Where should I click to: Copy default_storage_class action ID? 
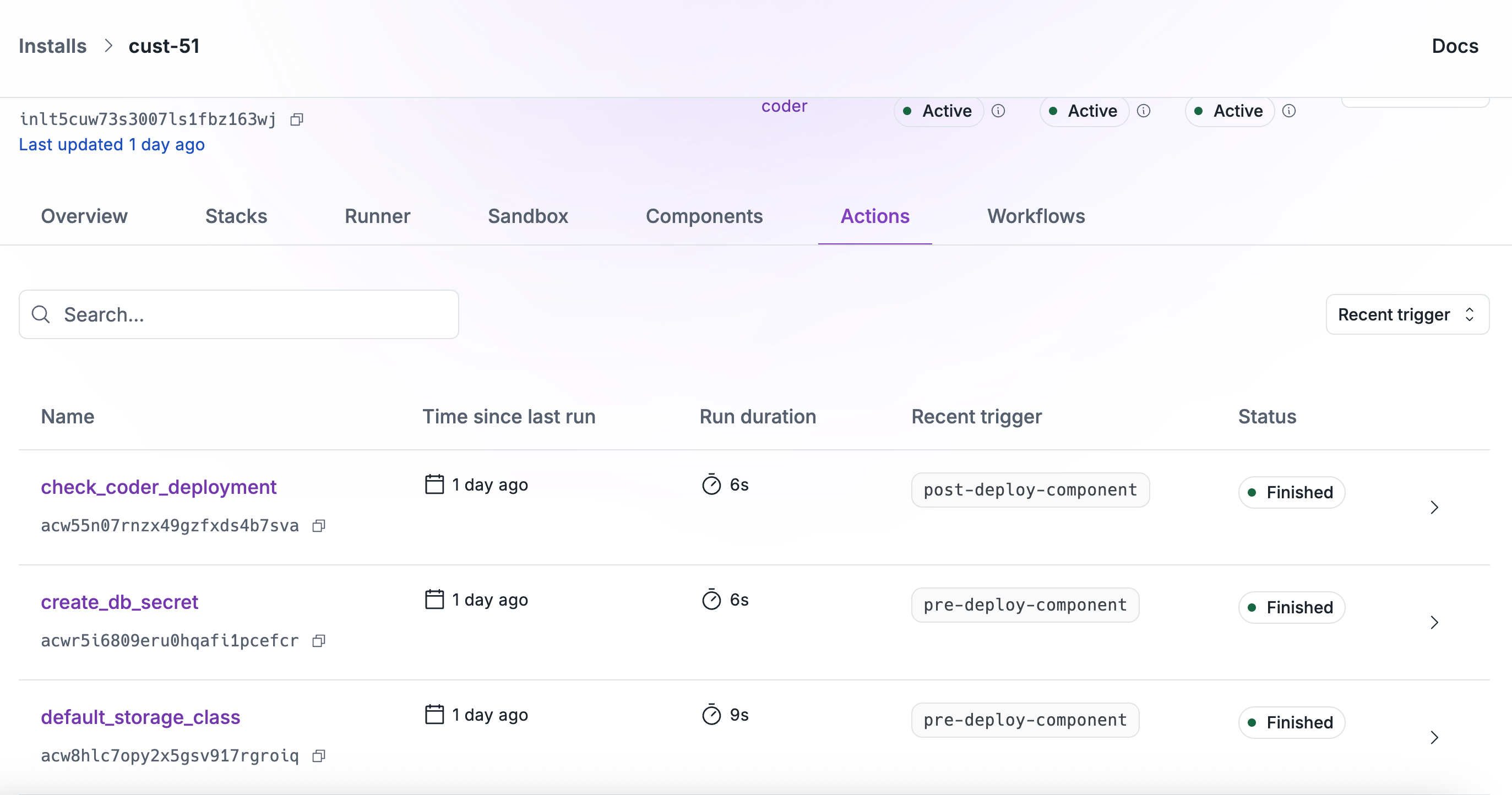[319, 756]
